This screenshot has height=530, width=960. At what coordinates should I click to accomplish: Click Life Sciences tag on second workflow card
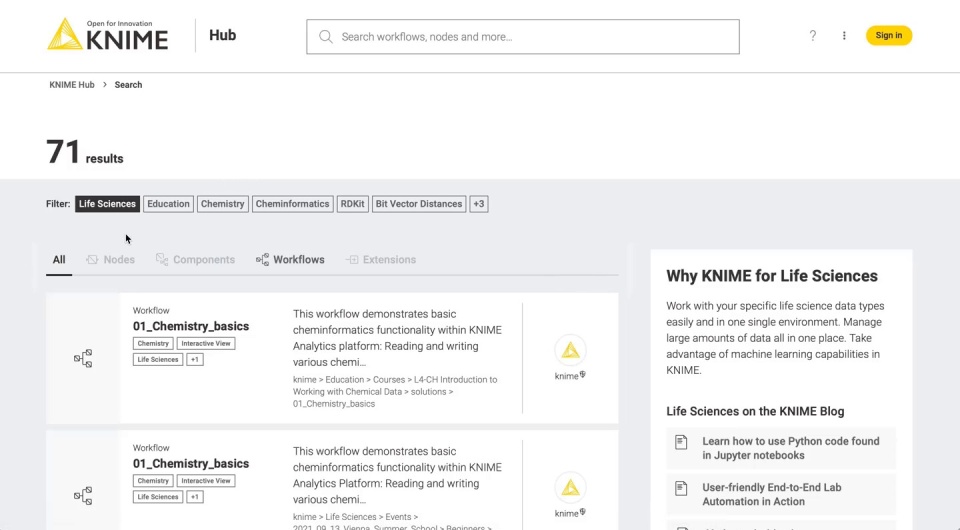click(158, 496)
